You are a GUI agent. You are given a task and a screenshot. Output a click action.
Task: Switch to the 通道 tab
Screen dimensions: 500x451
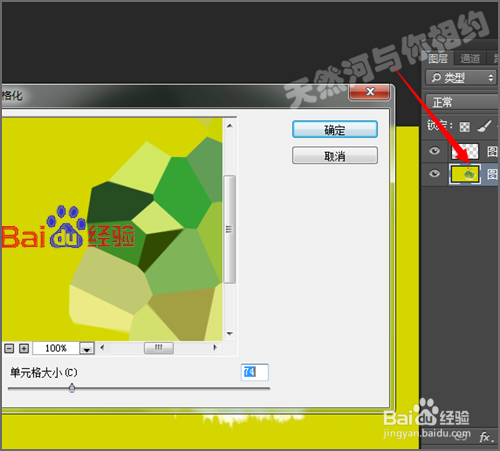(x=470, y=59)
